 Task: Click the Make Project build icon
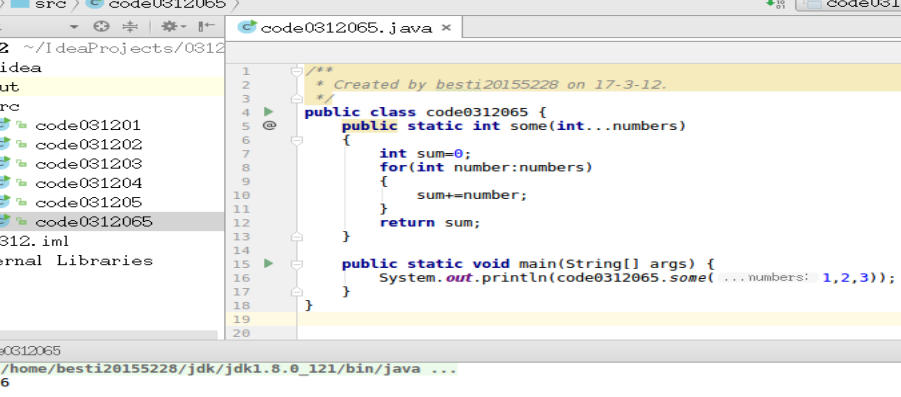776,4
